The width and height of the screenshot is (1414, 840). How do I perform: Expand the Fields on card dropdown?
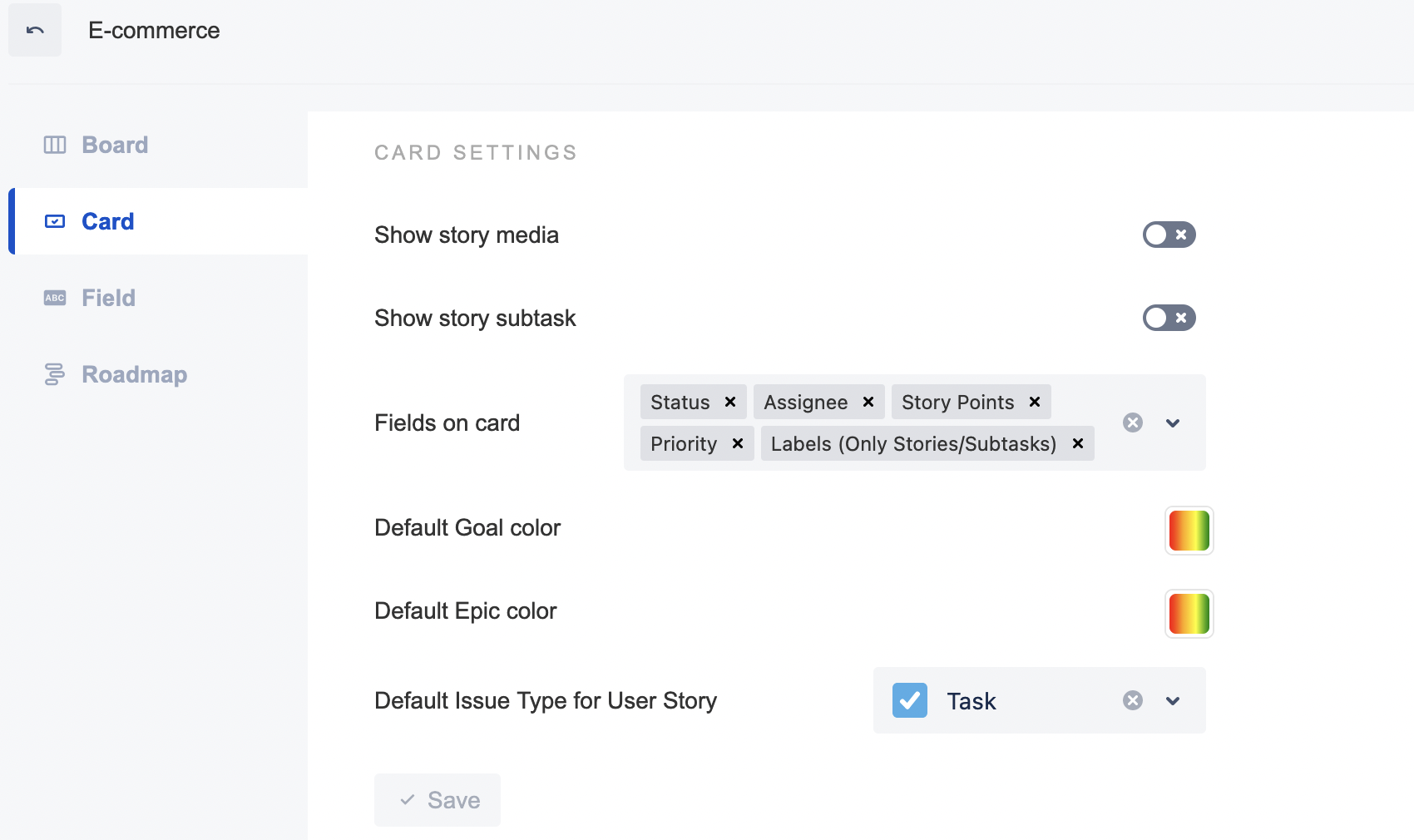(1173, 422)
